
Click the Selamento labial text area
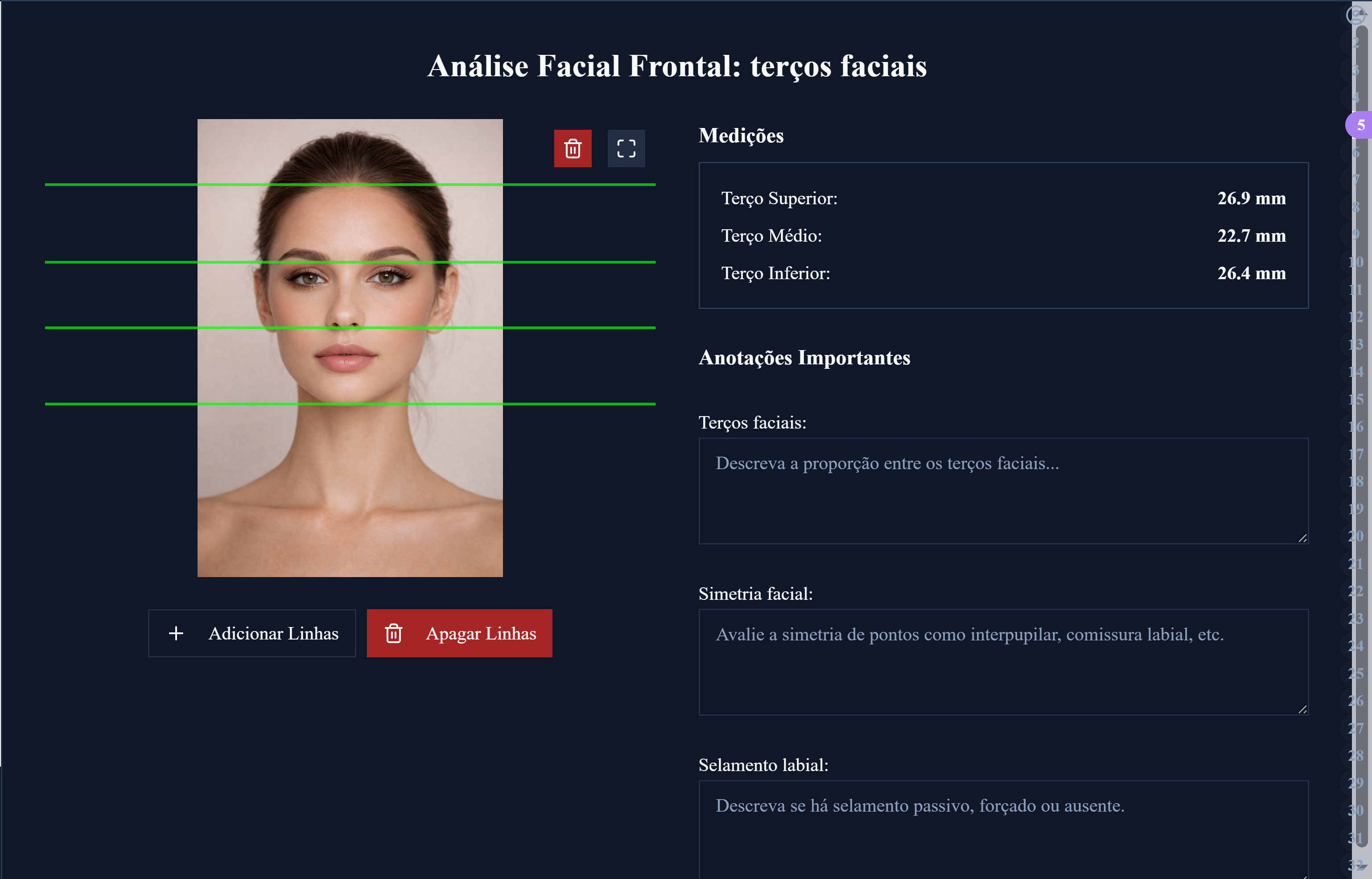1003,828
